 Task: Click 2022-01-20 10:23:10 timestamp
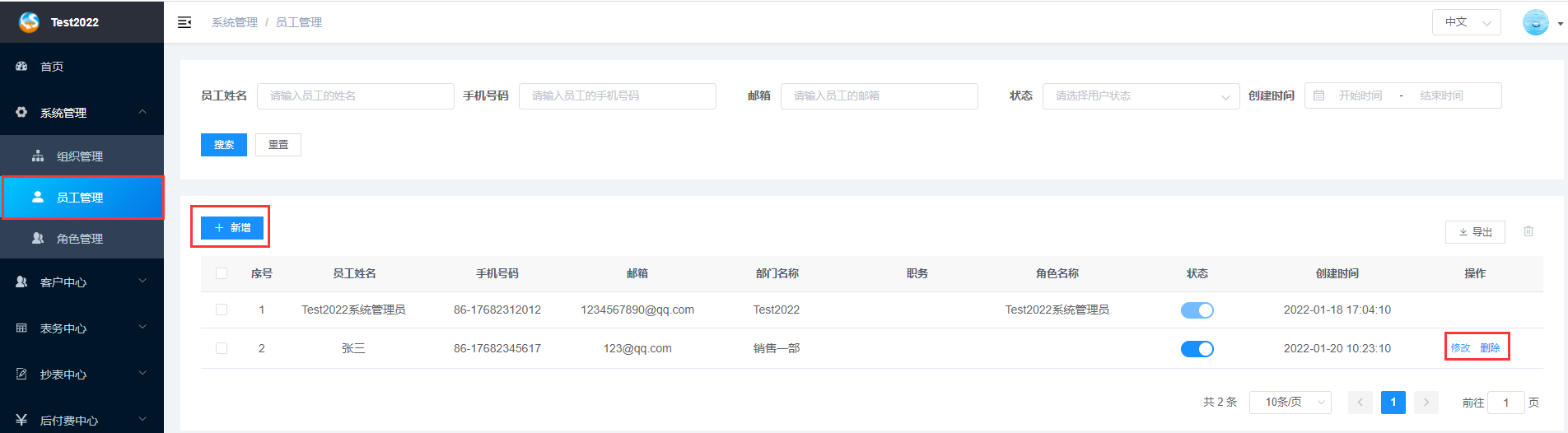(x=1337, y=348)
